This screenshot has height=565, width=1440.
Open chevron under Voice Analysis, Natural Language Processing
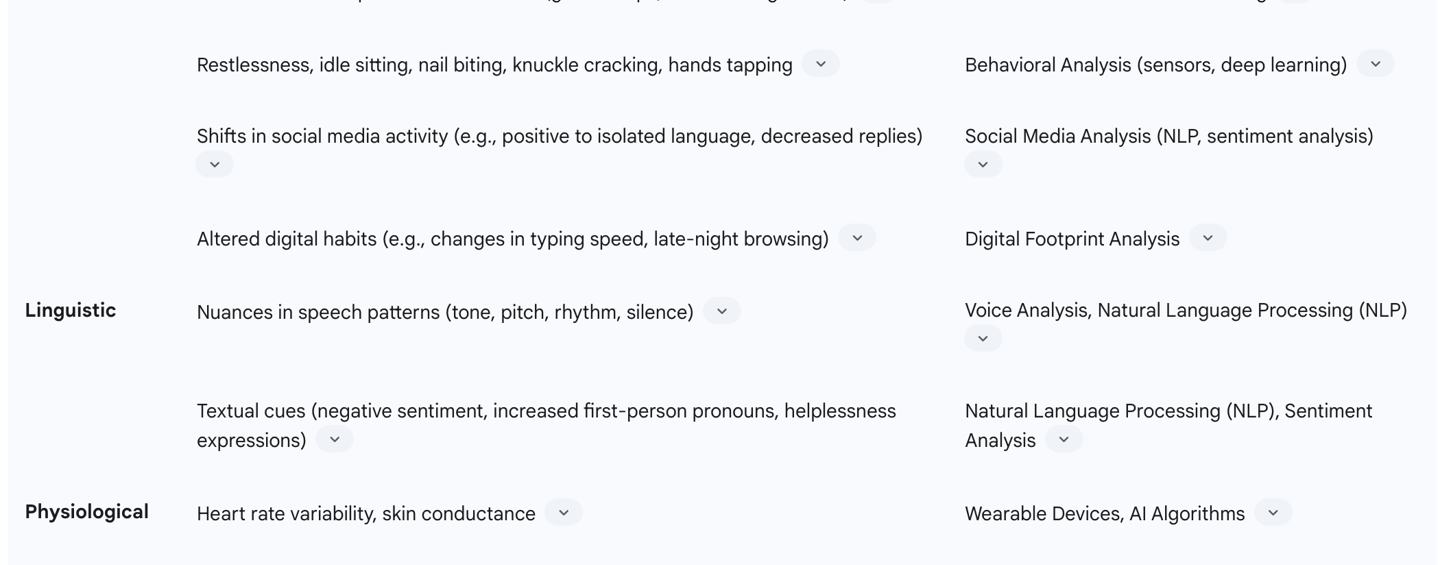point(982,339)
